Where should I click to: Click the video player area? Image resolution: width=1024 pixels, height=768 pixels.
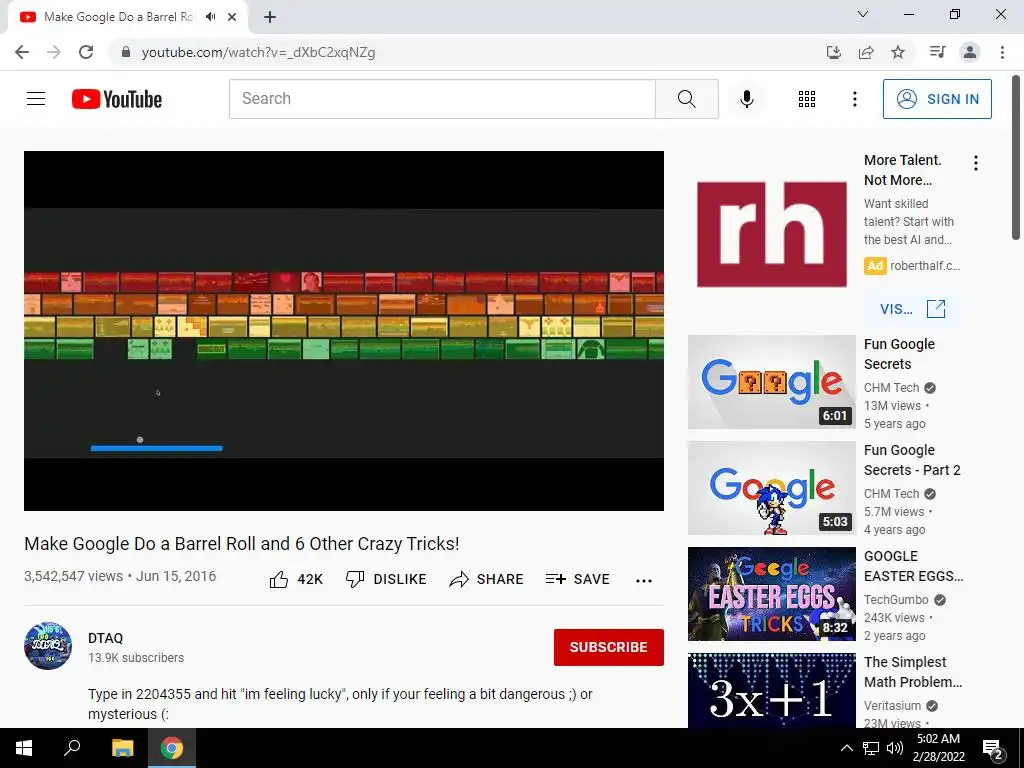coord(344,330)
